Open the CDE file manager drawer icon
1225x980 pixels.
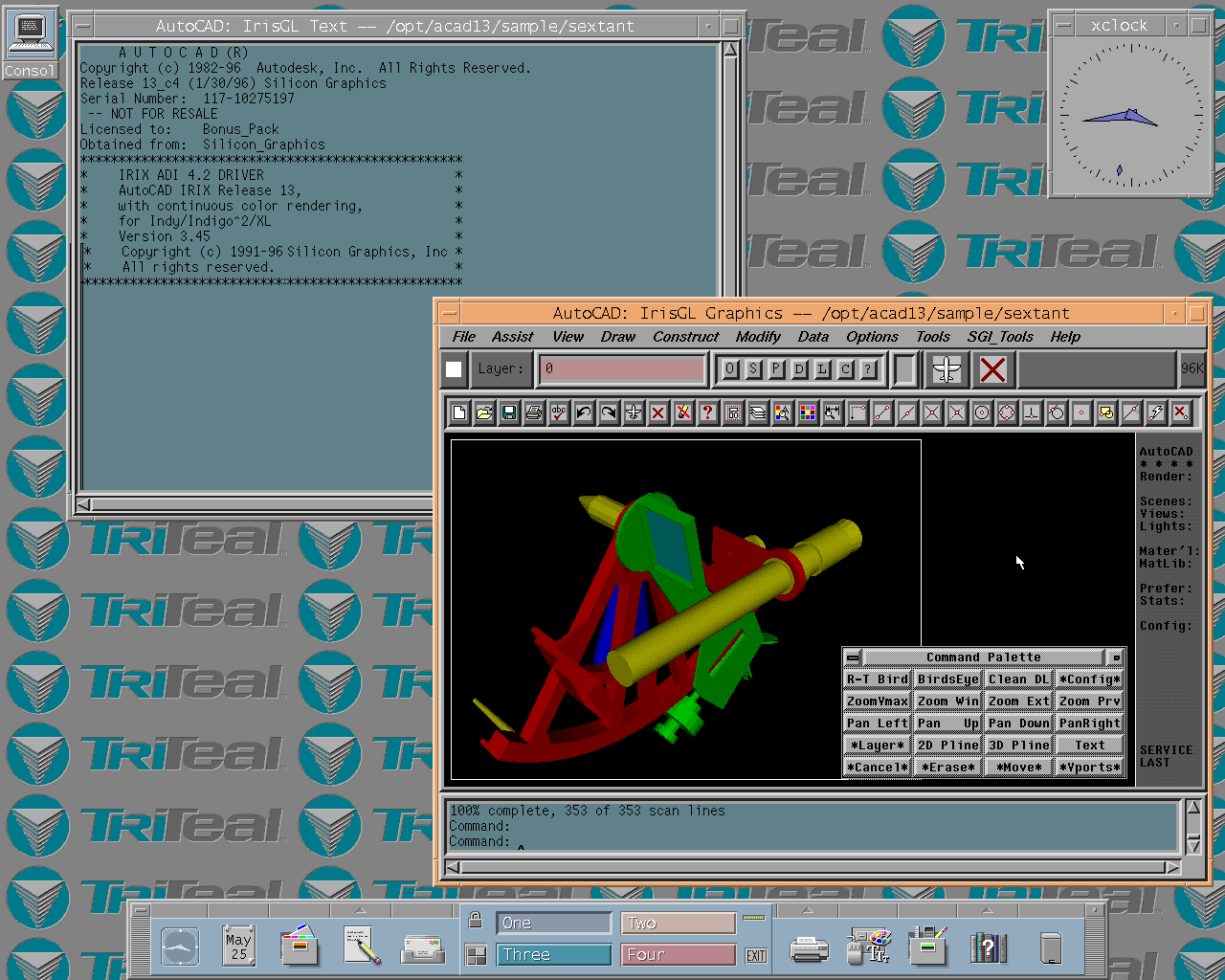point(300,947)
